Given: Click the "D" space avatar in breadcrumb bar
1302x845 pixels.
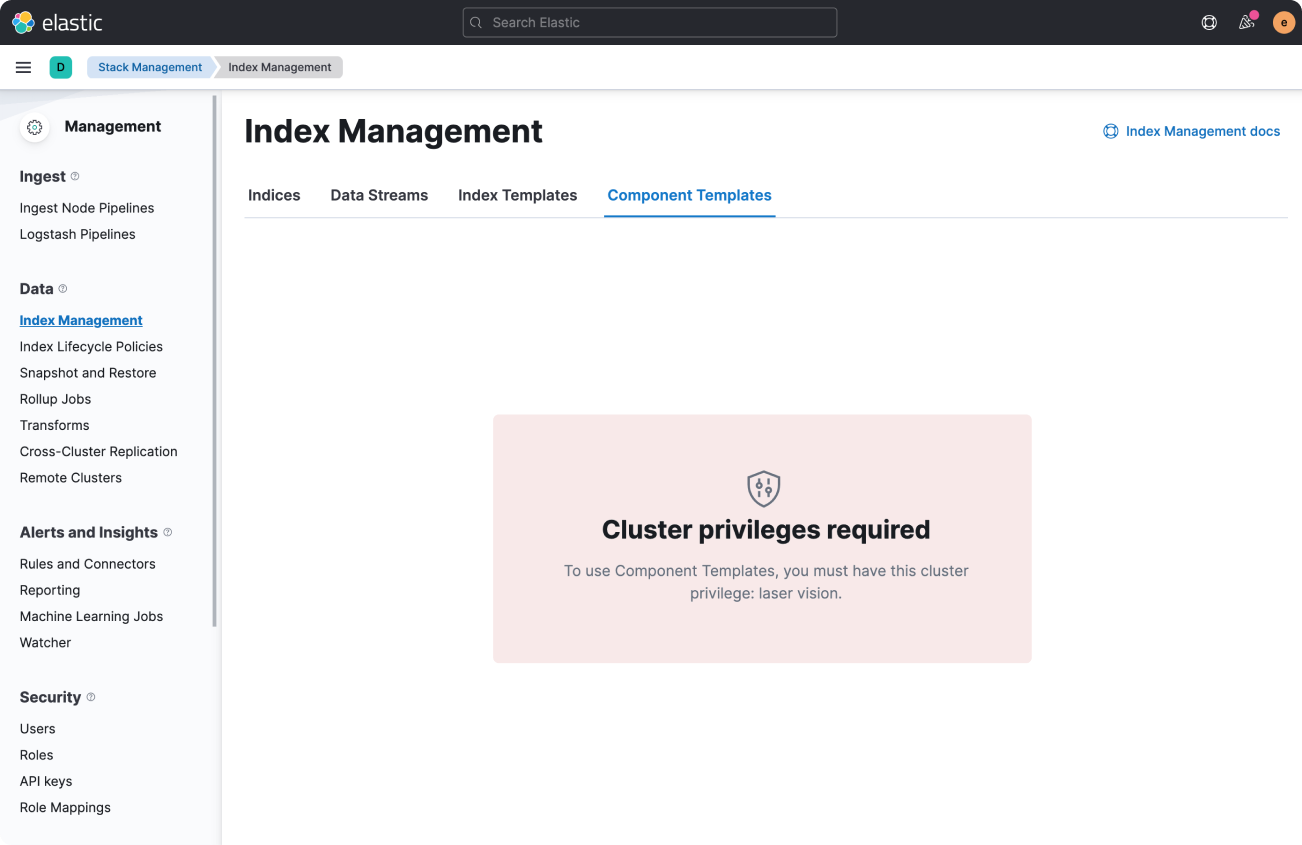Looking at the screenshot, I should point(60,67).
